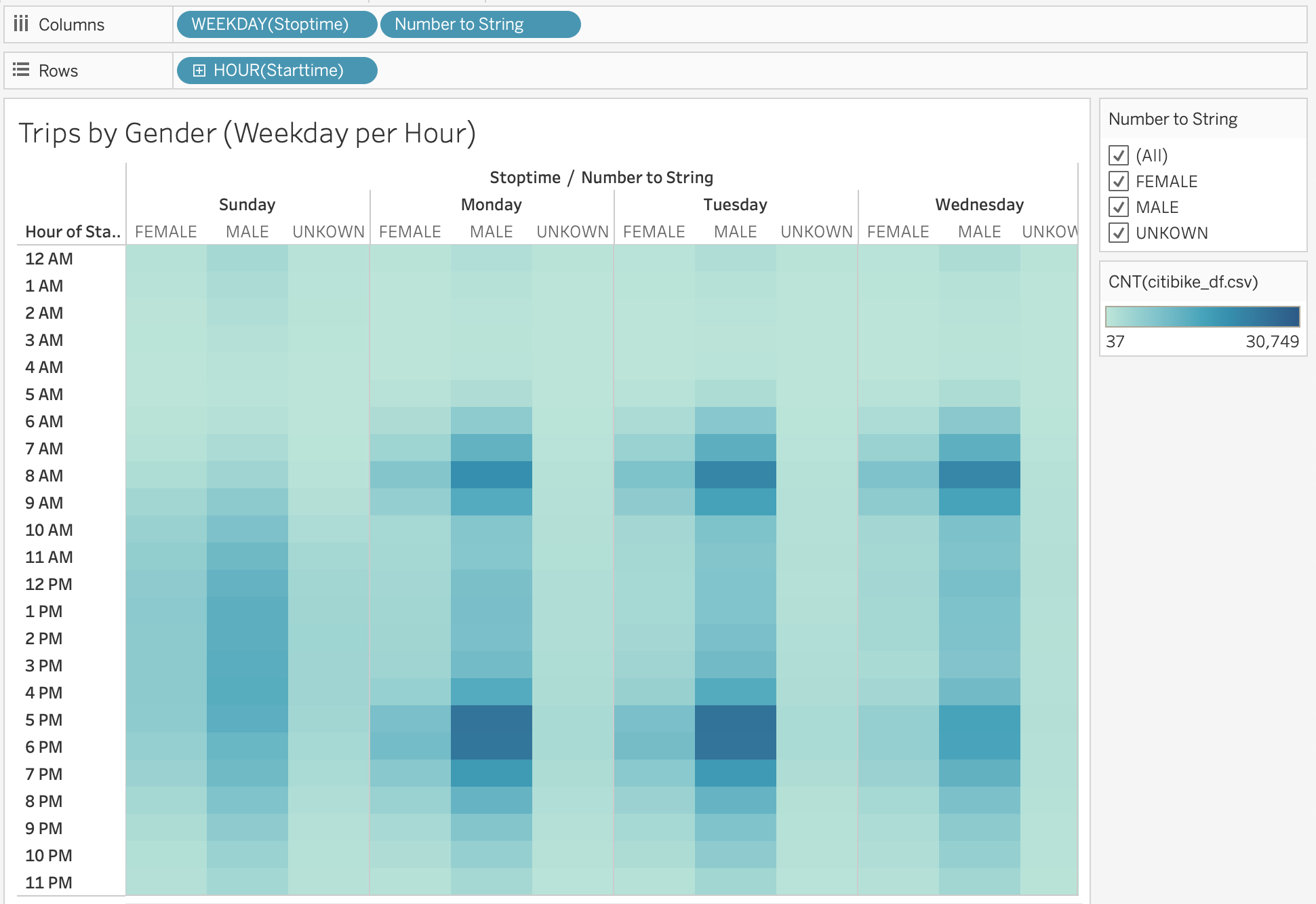Open the Number to String pill
Screen dimensions: 1316x904
click(479, 24)
